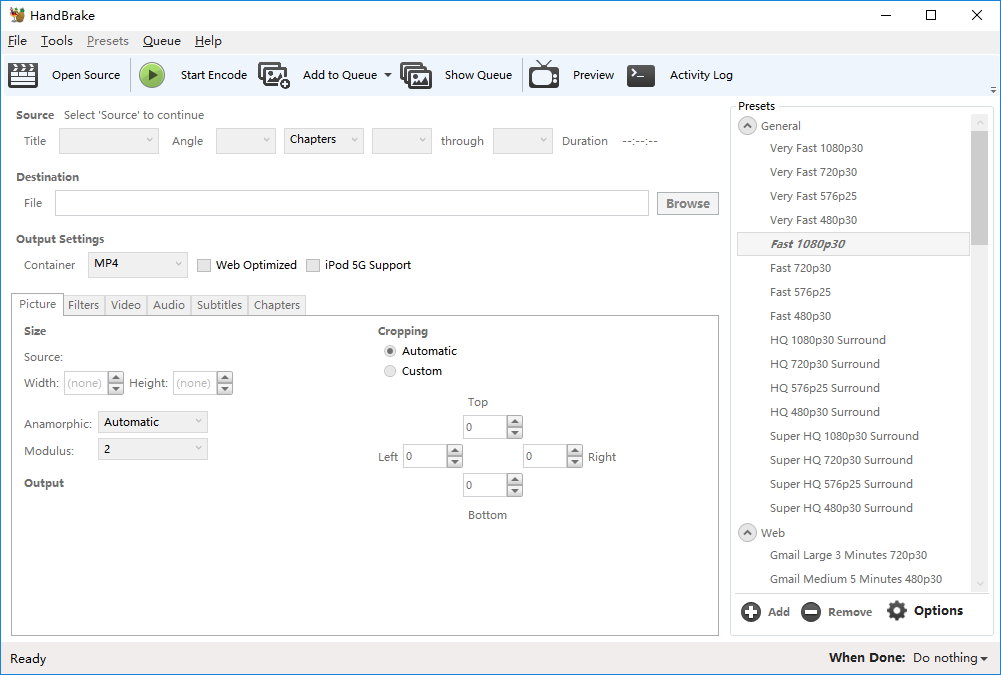Click the toolbar overflow arrow at far right
Image resolution: width=1001 pixels, height=675 pixels.
993,89
